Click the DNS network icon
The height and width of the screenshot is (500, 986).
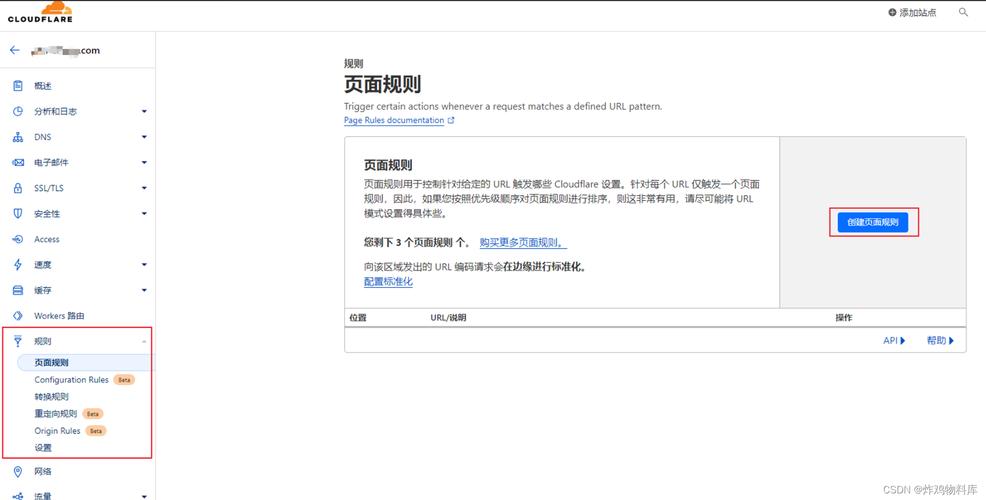[18, 137]
